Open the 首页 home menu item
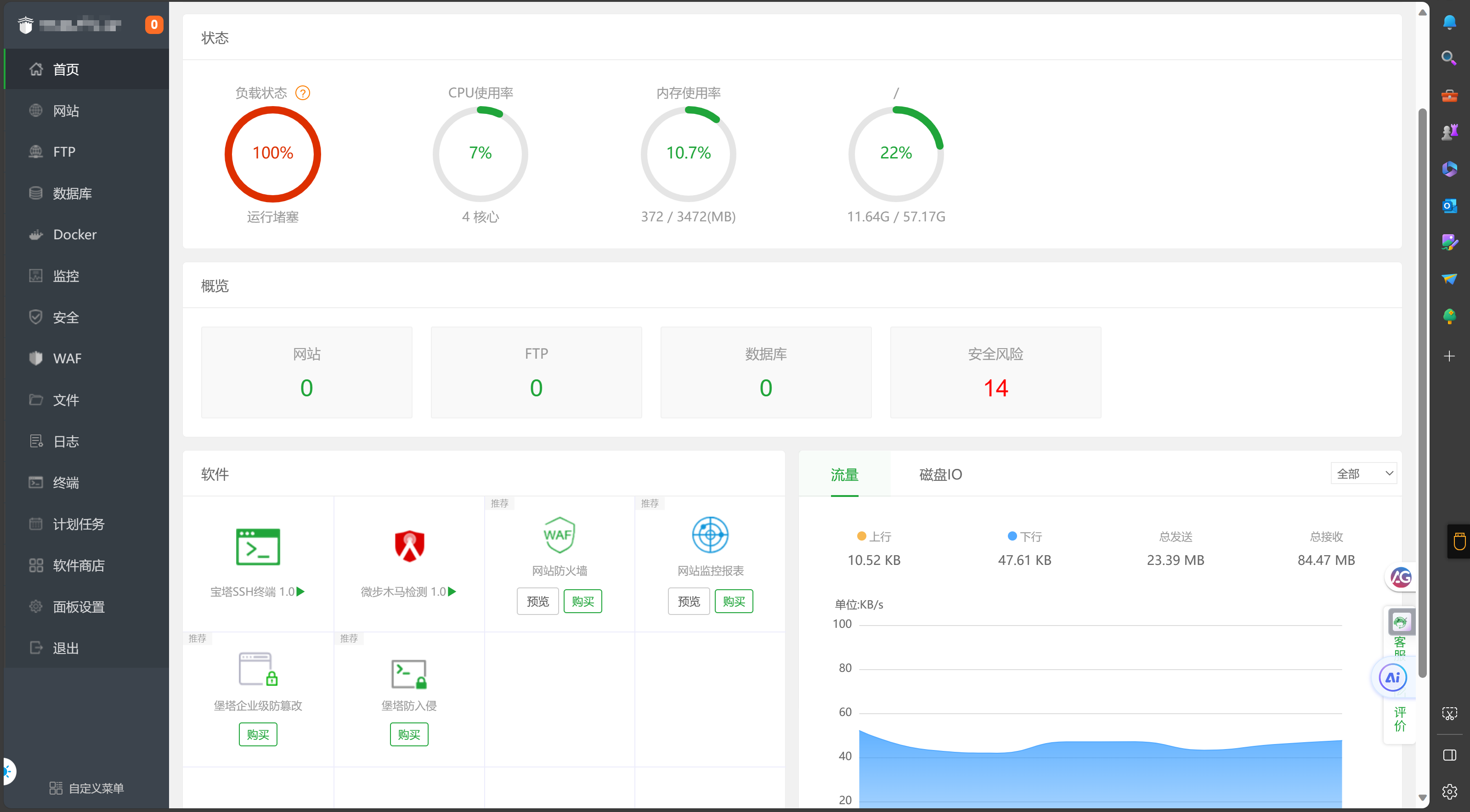Viewport: 1470px width, 812px height. tap(86, 69)
